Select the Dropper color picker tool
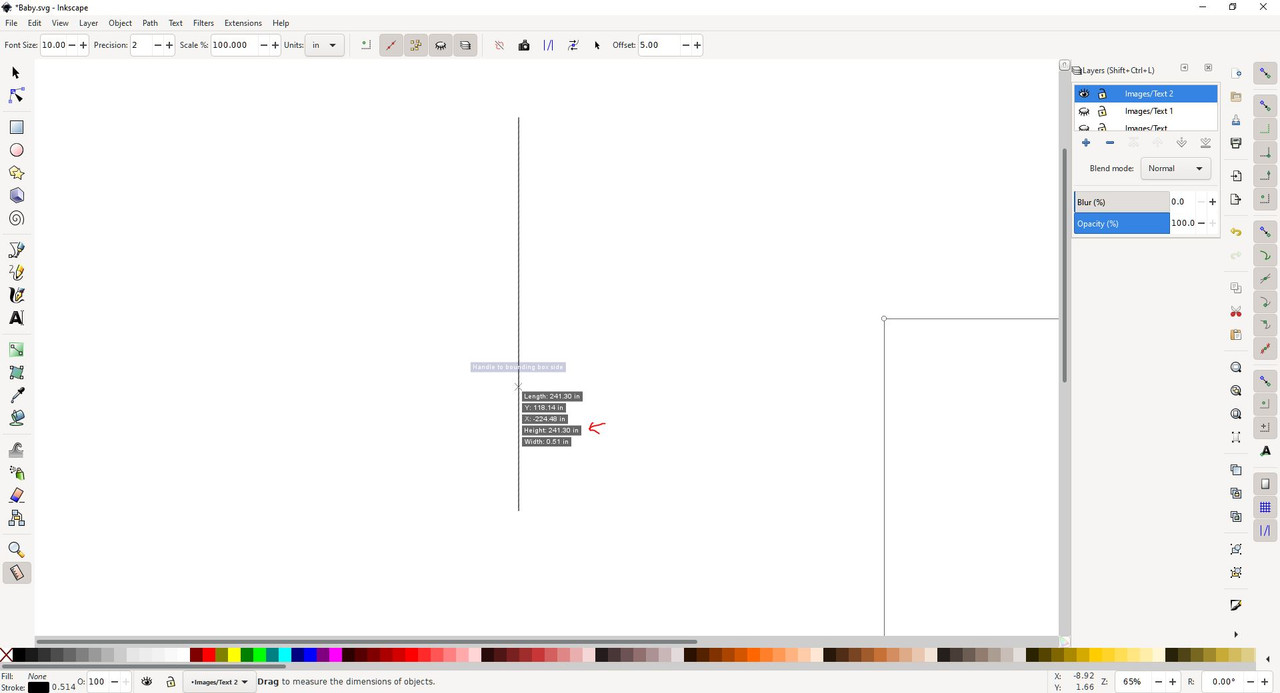Screen dimensions: 1280x693 tap(16, 396)
